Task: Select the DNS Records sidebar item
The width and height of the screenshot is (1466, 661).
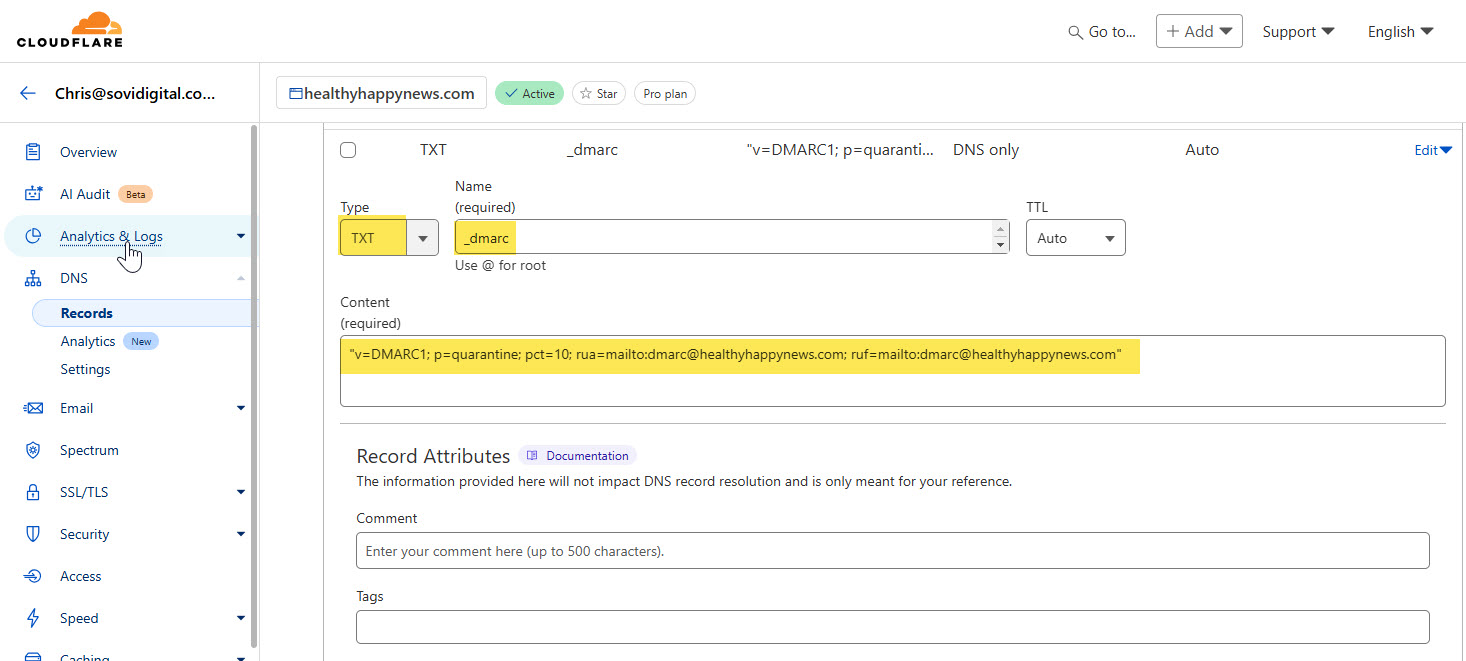Action: coord(141,313)
